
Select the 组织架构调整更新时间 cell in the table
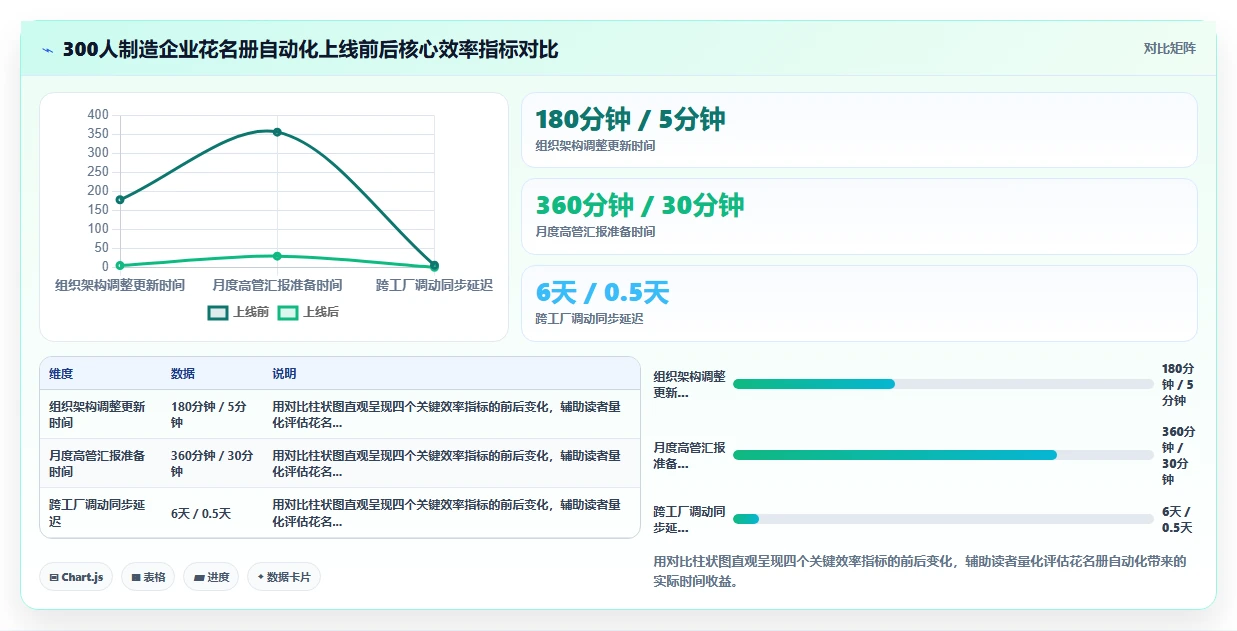[x=100, y=415]
